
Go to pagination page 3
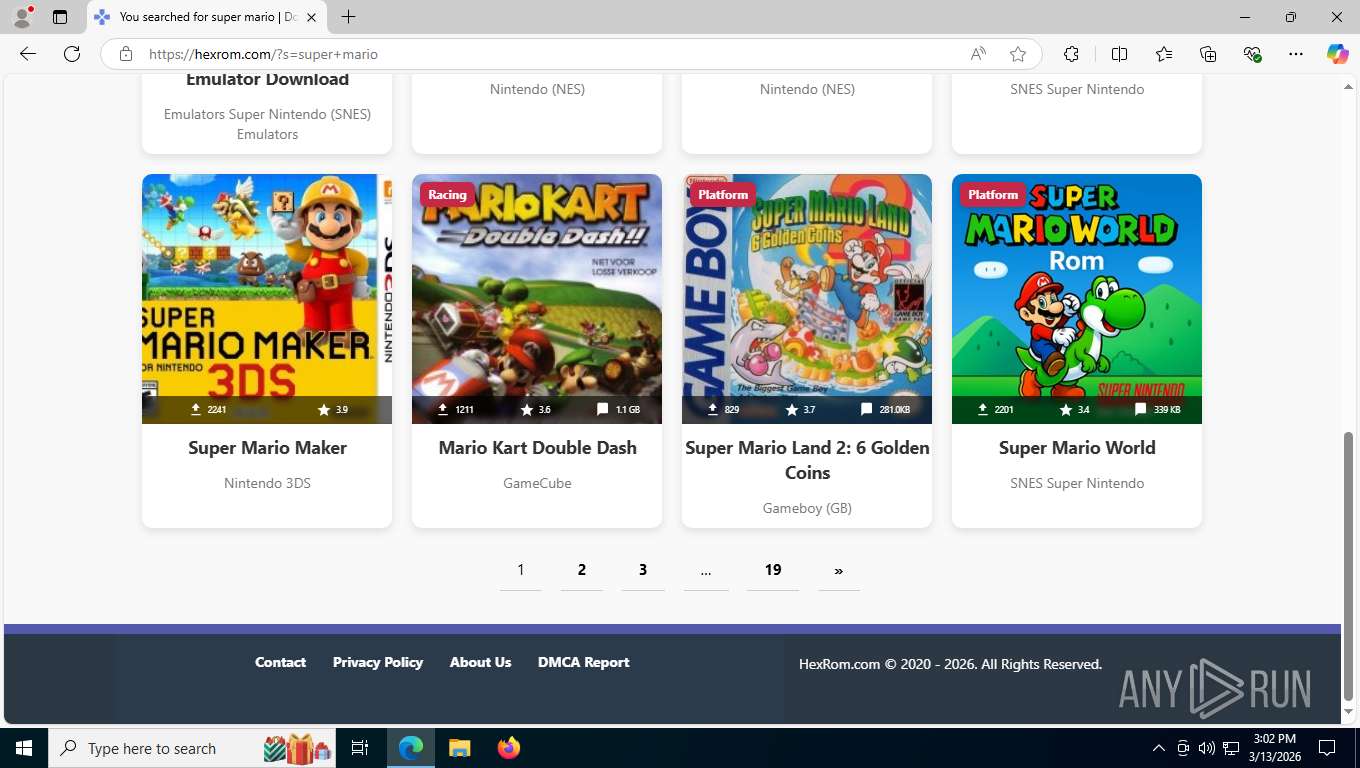(643, 570)
